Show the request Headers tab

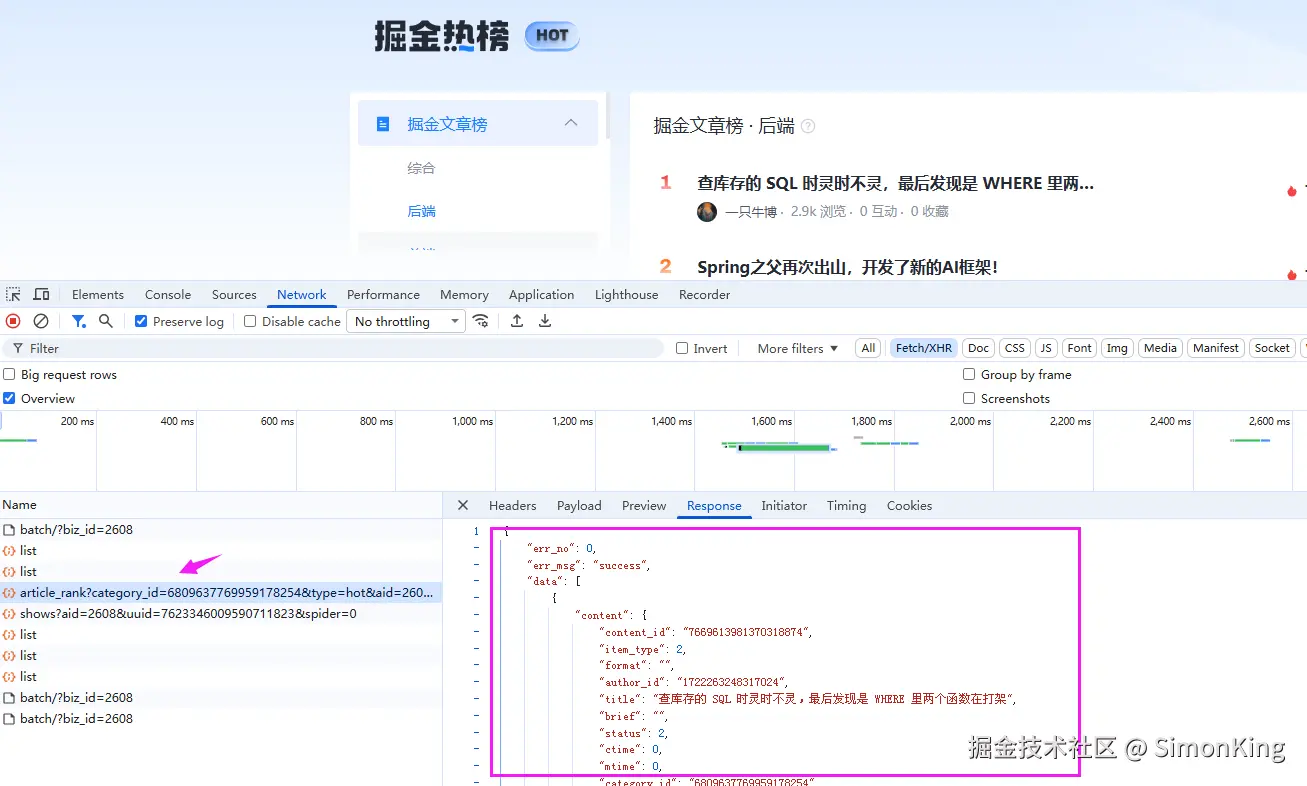tap(513, 506)
